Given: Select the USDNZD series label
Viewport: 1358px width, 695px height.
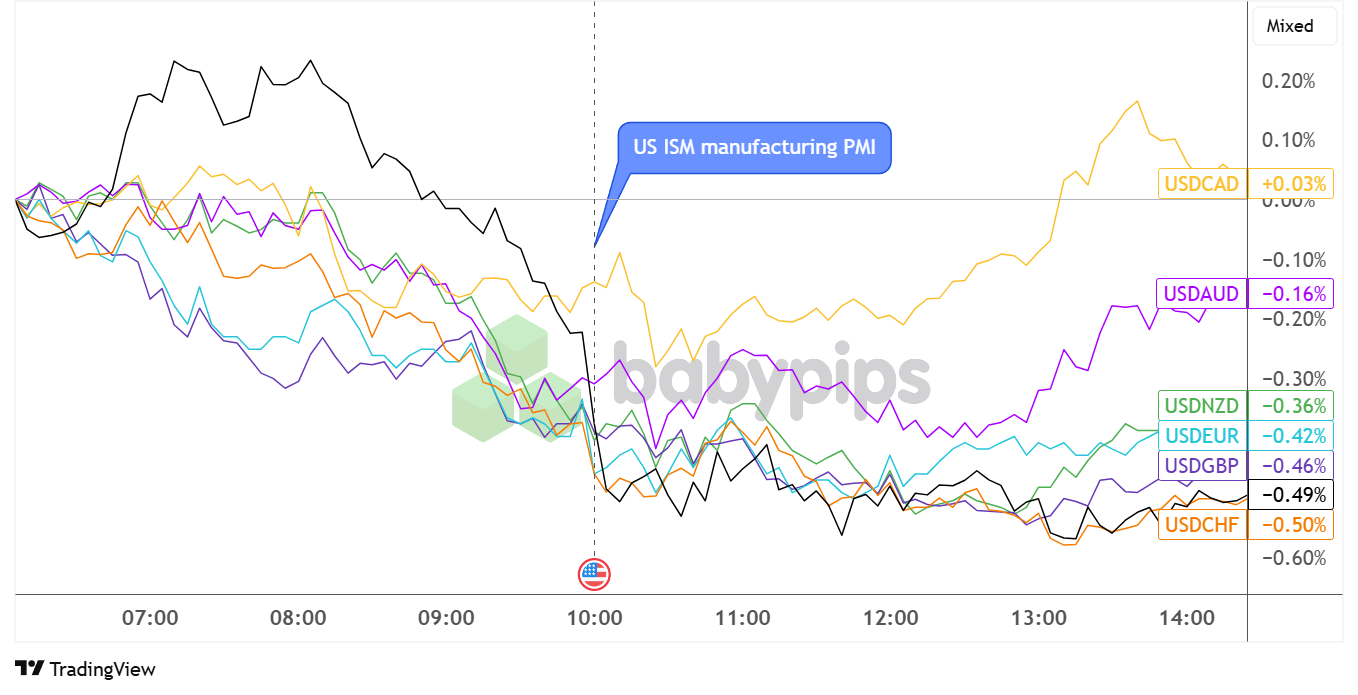Looking at the screenshot, I should click(x=1202, y=406).
